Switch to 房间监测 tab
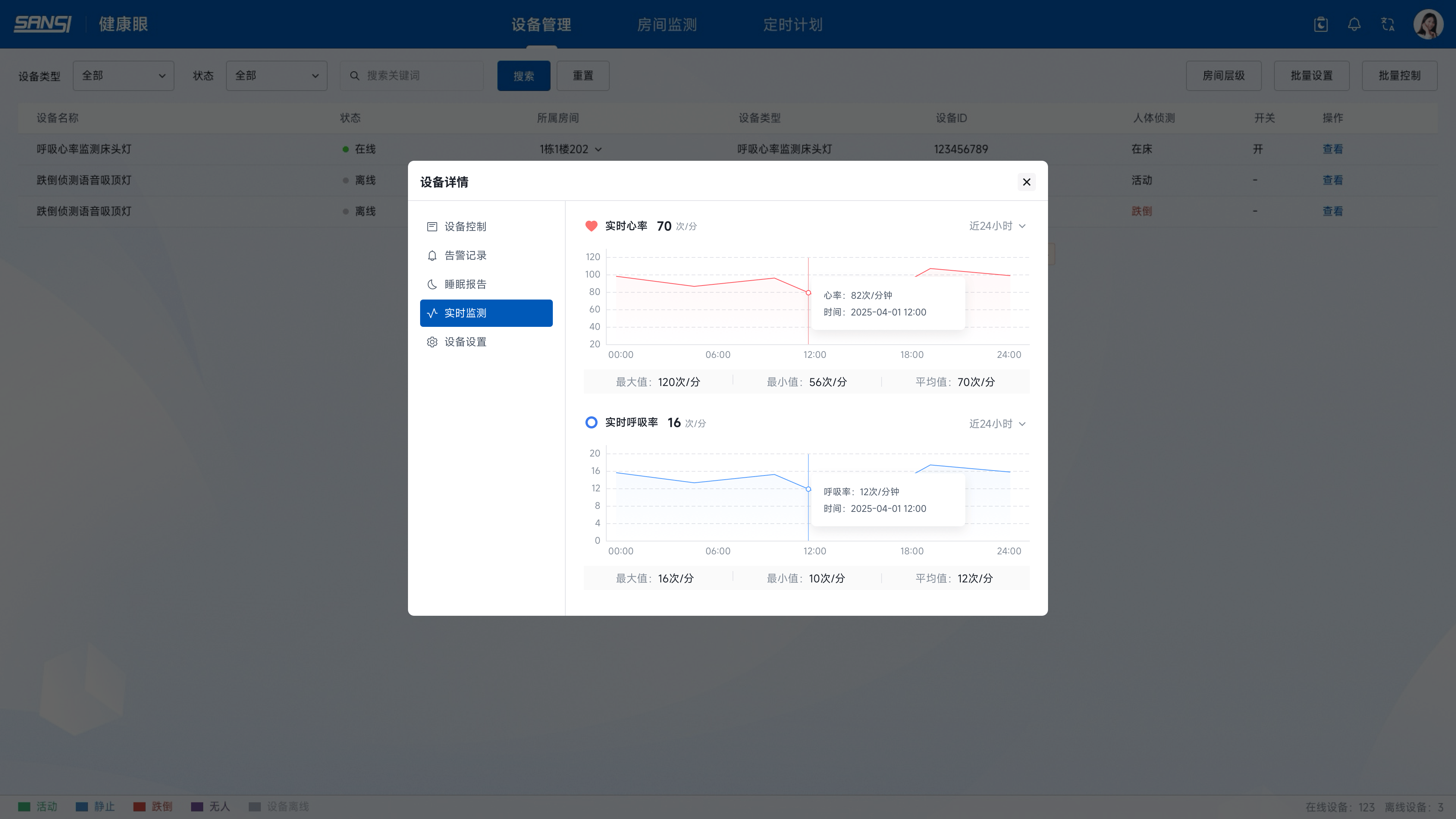This screenshot has height=819, width=1456. 667,25
